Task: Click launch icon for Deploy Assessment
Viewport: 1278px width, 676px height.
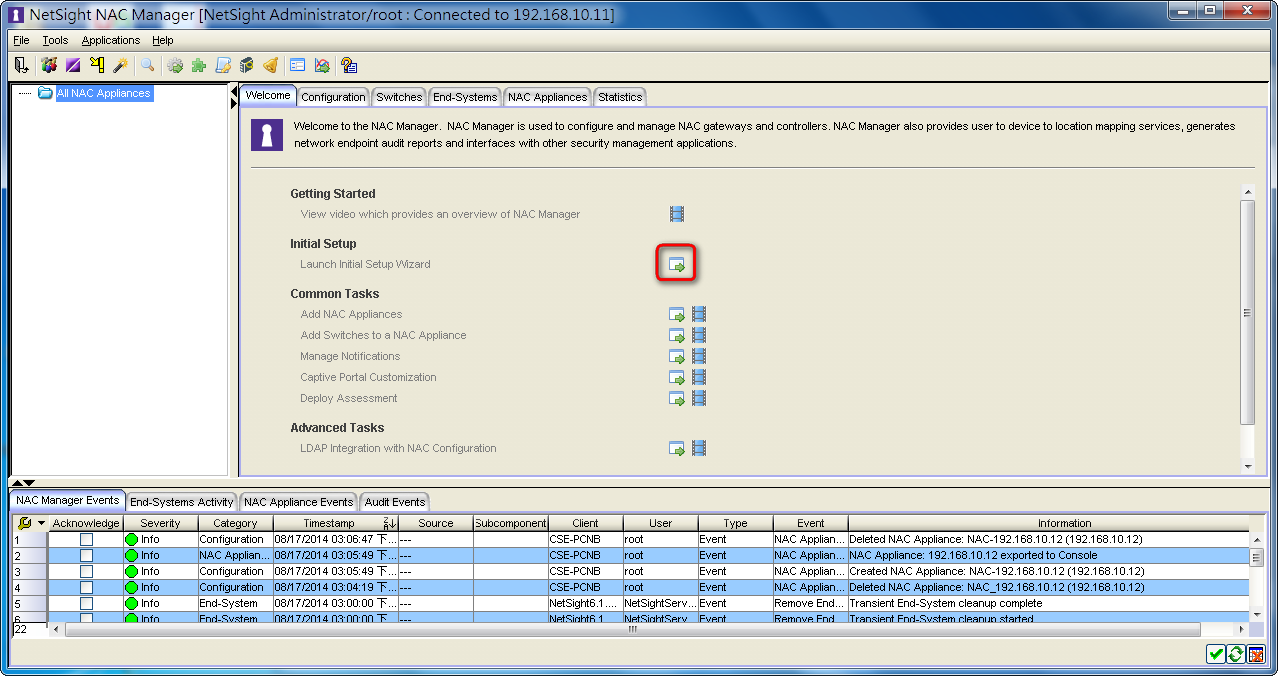Action: click(677, 398)
